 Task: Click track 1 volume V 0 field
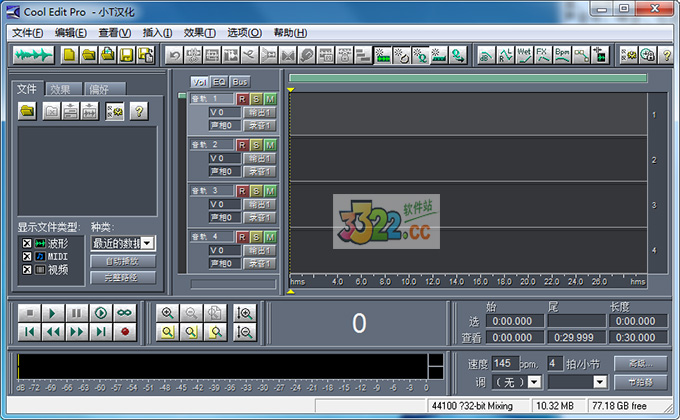(x=225, y=112)
